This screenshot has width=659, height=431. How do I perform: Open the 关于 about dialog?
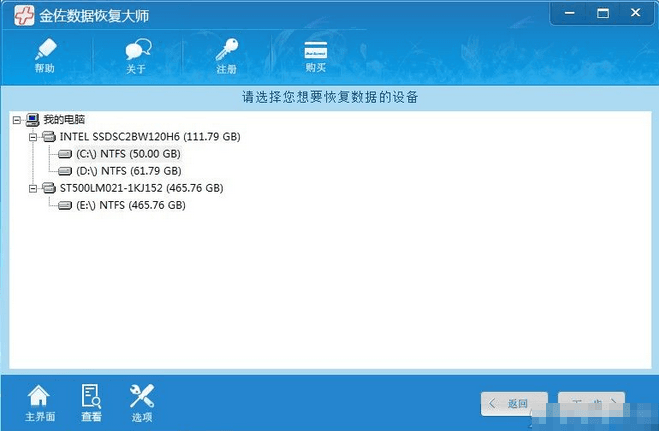pos(137,56)
